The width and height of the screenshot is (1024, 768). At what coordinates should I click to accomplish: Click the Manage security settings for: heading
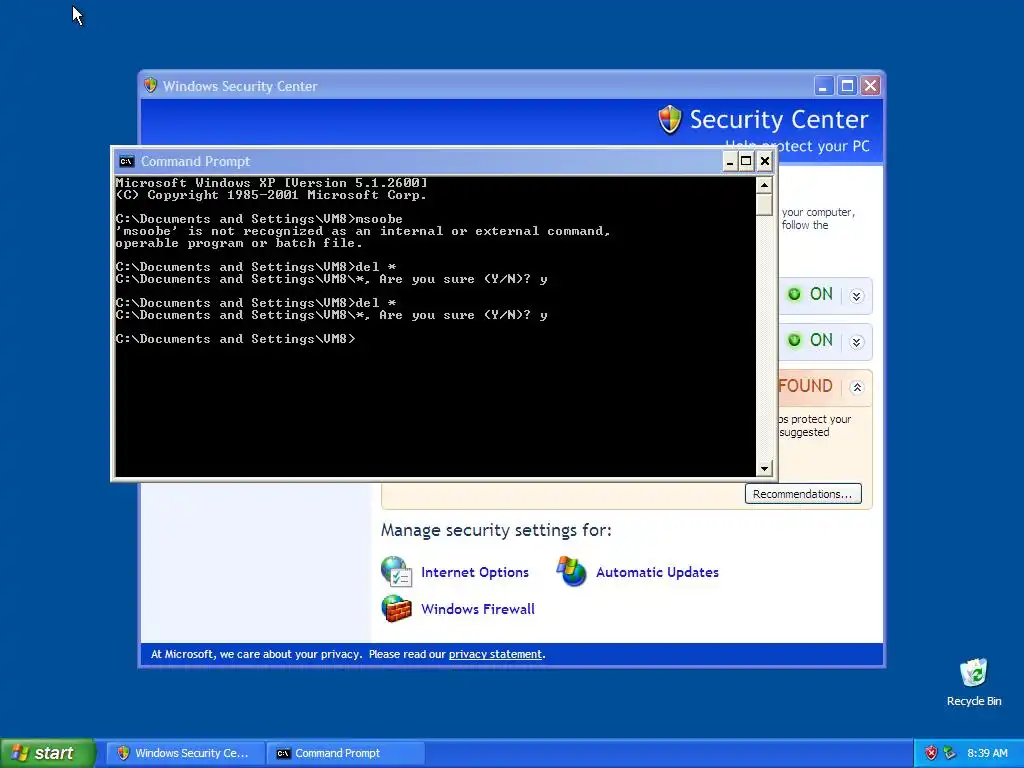tap(496, 530)
